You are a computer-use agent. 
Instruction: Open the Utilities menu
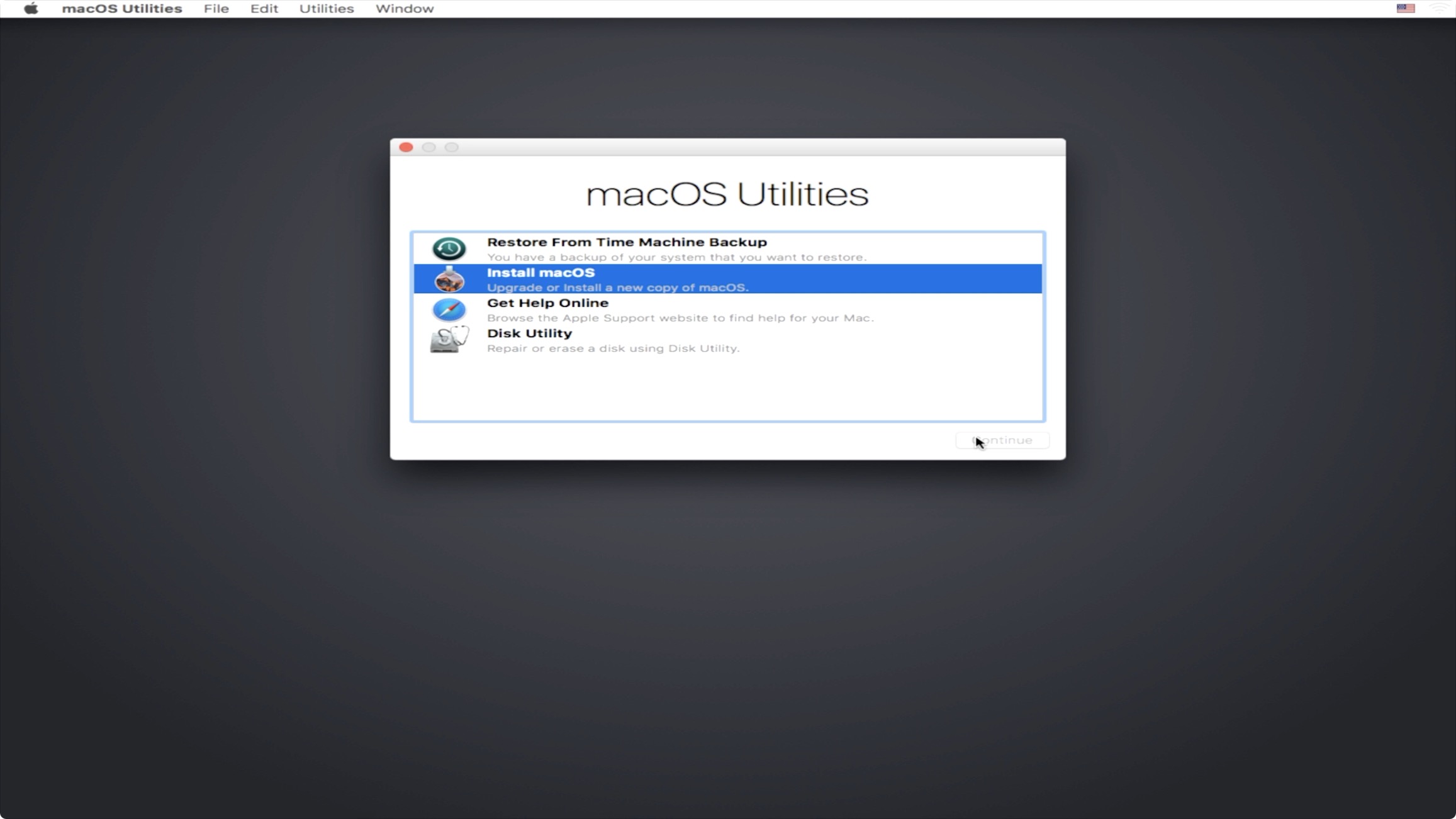[326, 9]
